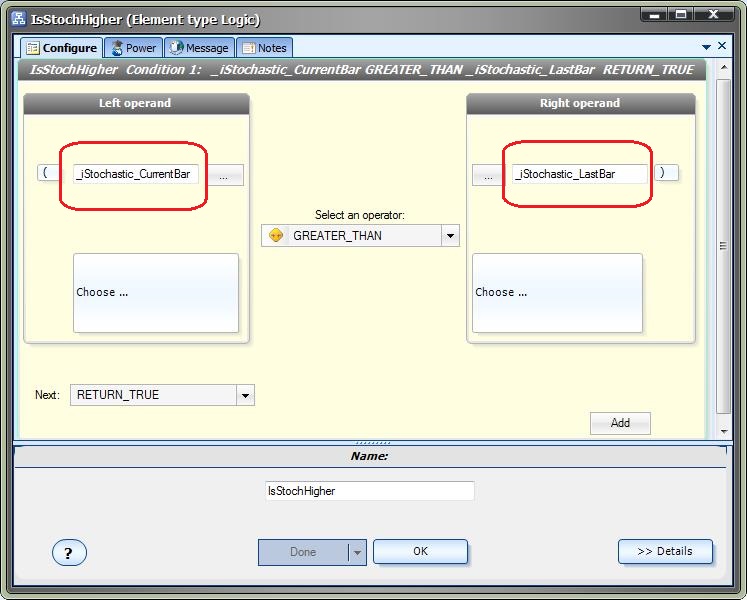Viewport: 747px width, 600px height.
Task: Click the >> Details button
Action: click(x=665, y=551)
